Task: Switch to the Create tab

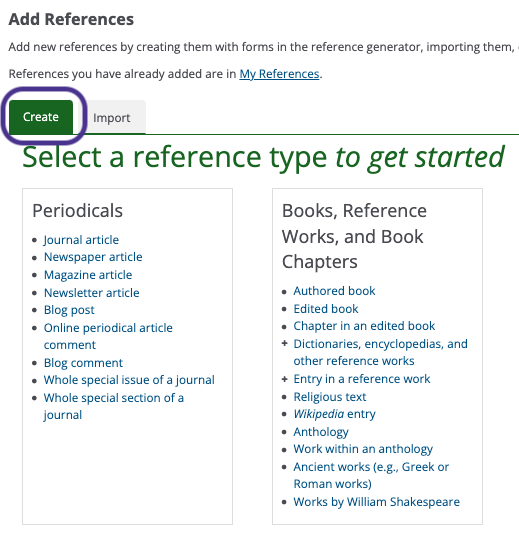Action: [41, 117]
